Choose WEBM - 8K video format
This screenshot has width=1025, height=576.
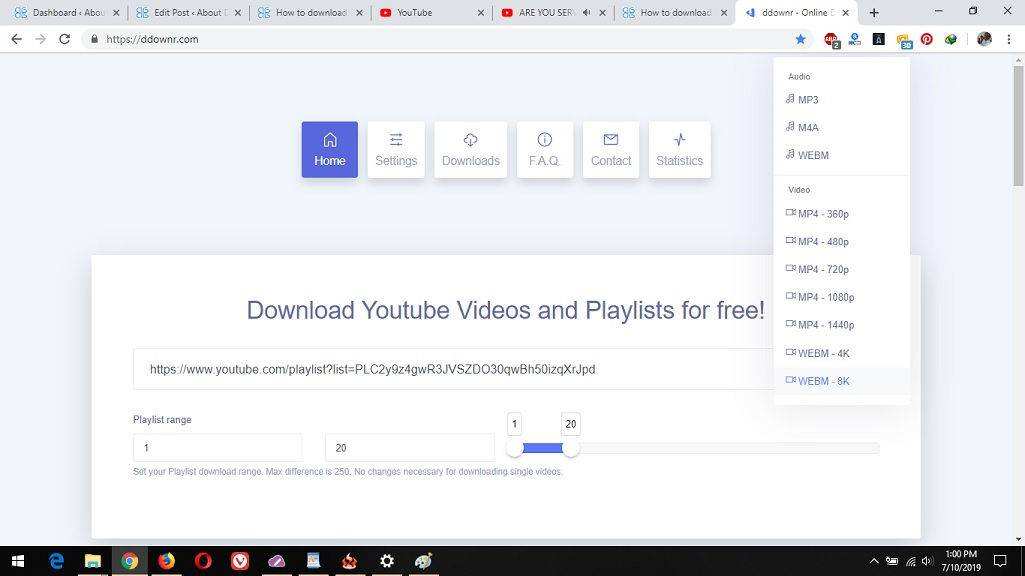click(x=841, y=381)
